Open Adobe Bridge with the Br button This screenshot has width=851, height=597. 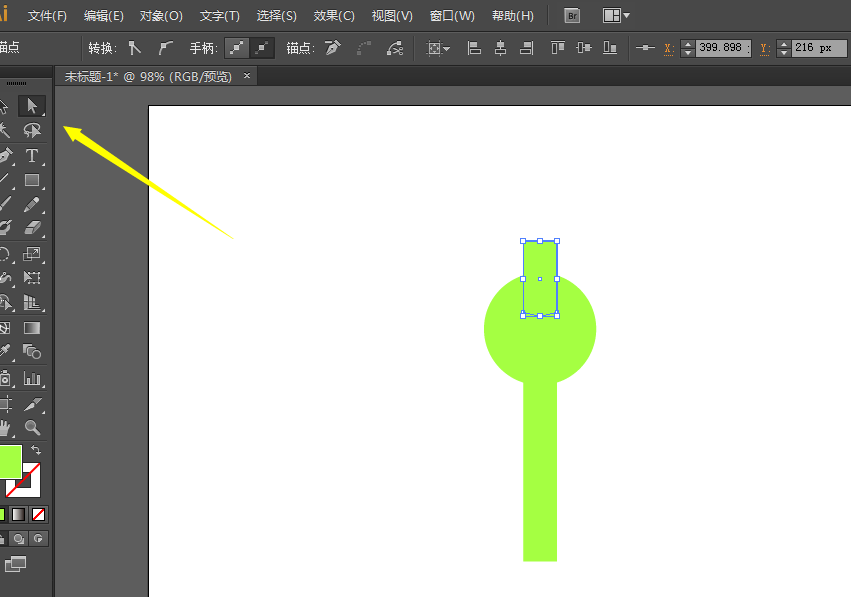[572, 16]
